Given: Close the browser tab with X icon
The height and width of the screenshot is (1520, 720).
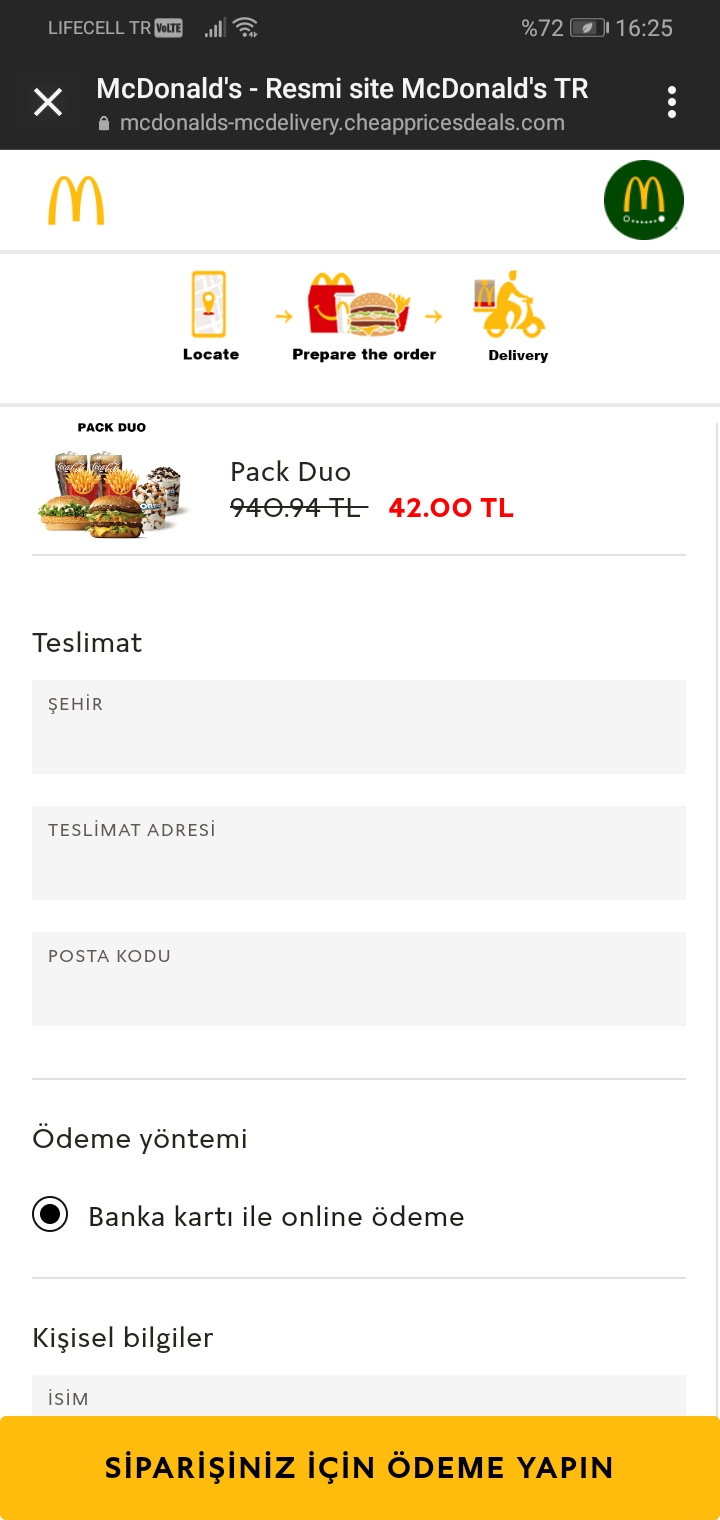Looking at the screenshot, I should point(48,102).
